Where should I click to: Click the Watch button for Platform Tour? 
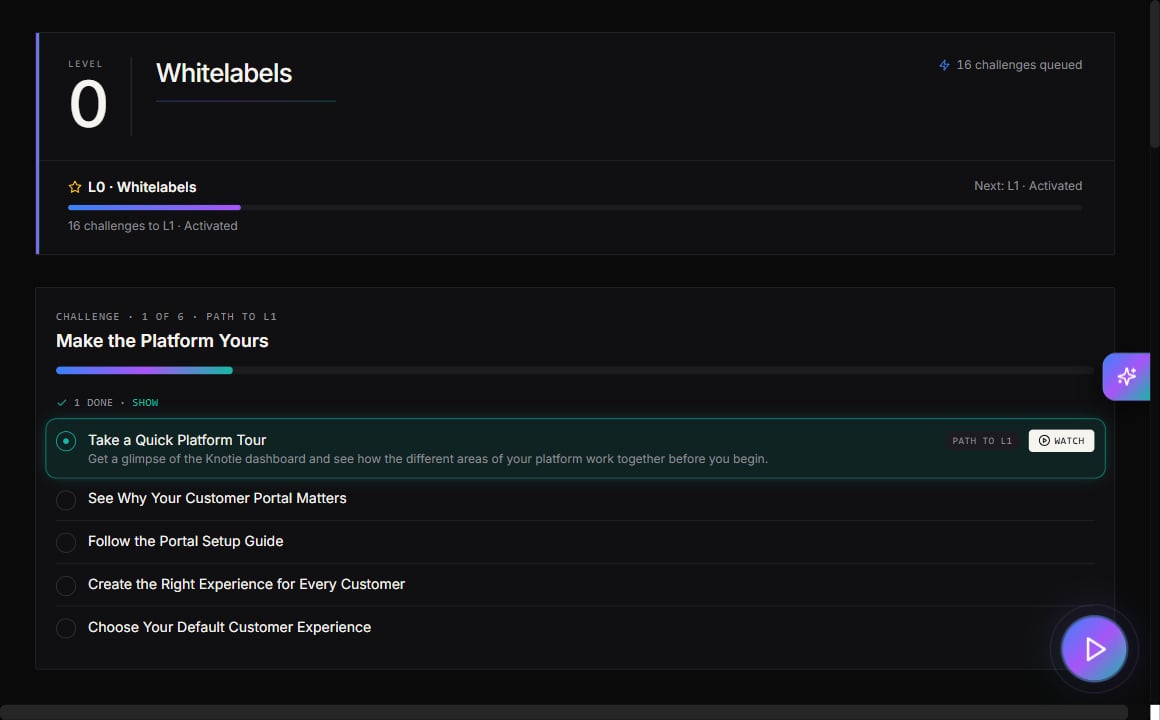[1061, 440]
